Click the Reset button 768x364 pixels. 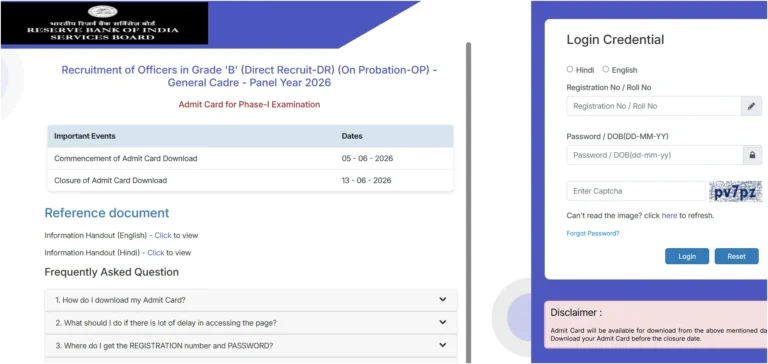pyautogui.click(x=736, y=256)
